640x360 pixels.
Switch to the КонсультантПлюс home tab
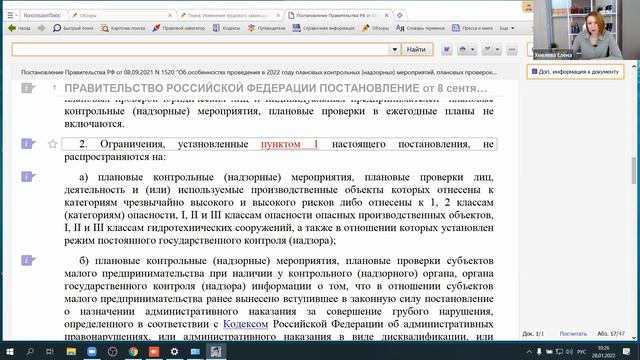[42, 15]
